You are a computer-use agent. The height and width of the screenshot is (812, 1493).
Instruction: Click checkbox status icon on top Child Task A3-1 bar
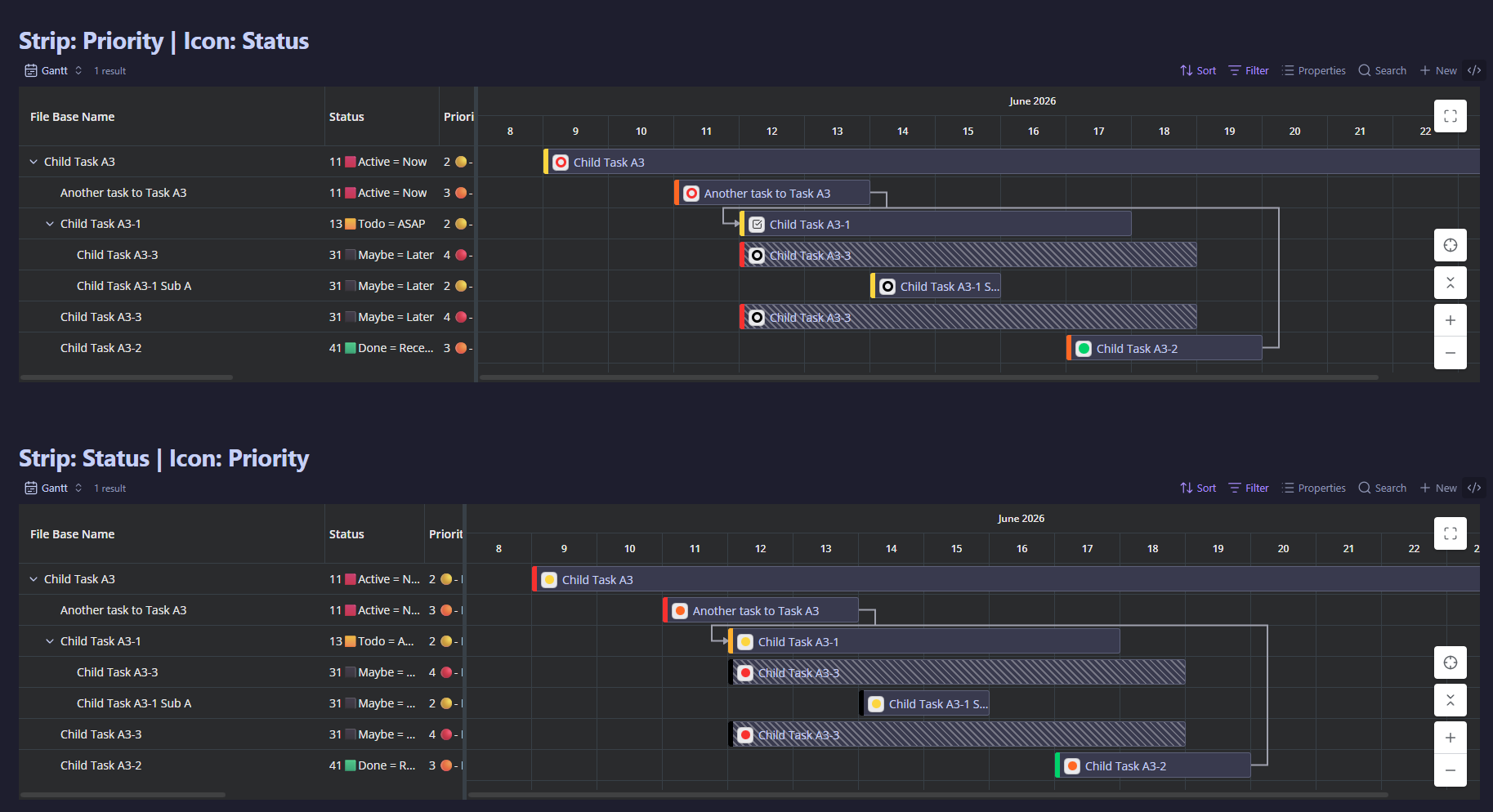click(x=757, y=225)
